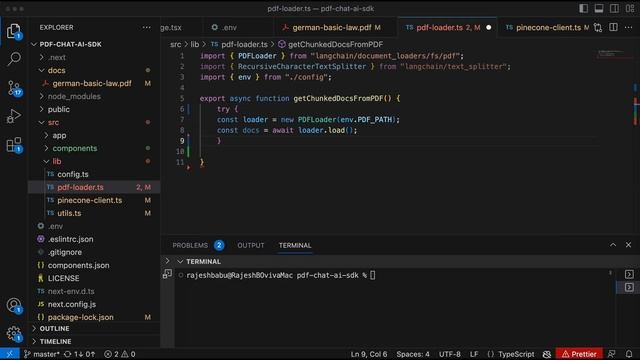640x360 pixels.
Task: Open the OUTPUT panel tab
Action: (251, 245)
